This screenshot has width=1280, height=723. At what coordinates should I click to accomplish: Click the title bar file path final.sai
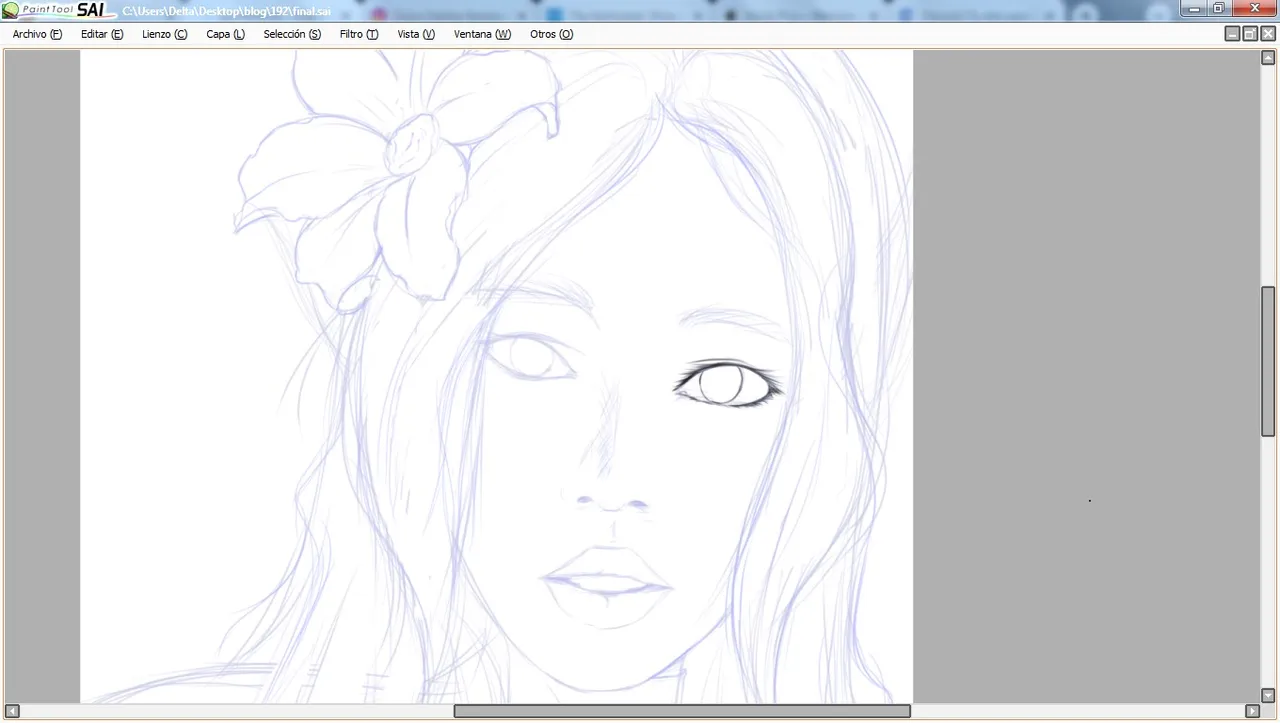[226, 11]
